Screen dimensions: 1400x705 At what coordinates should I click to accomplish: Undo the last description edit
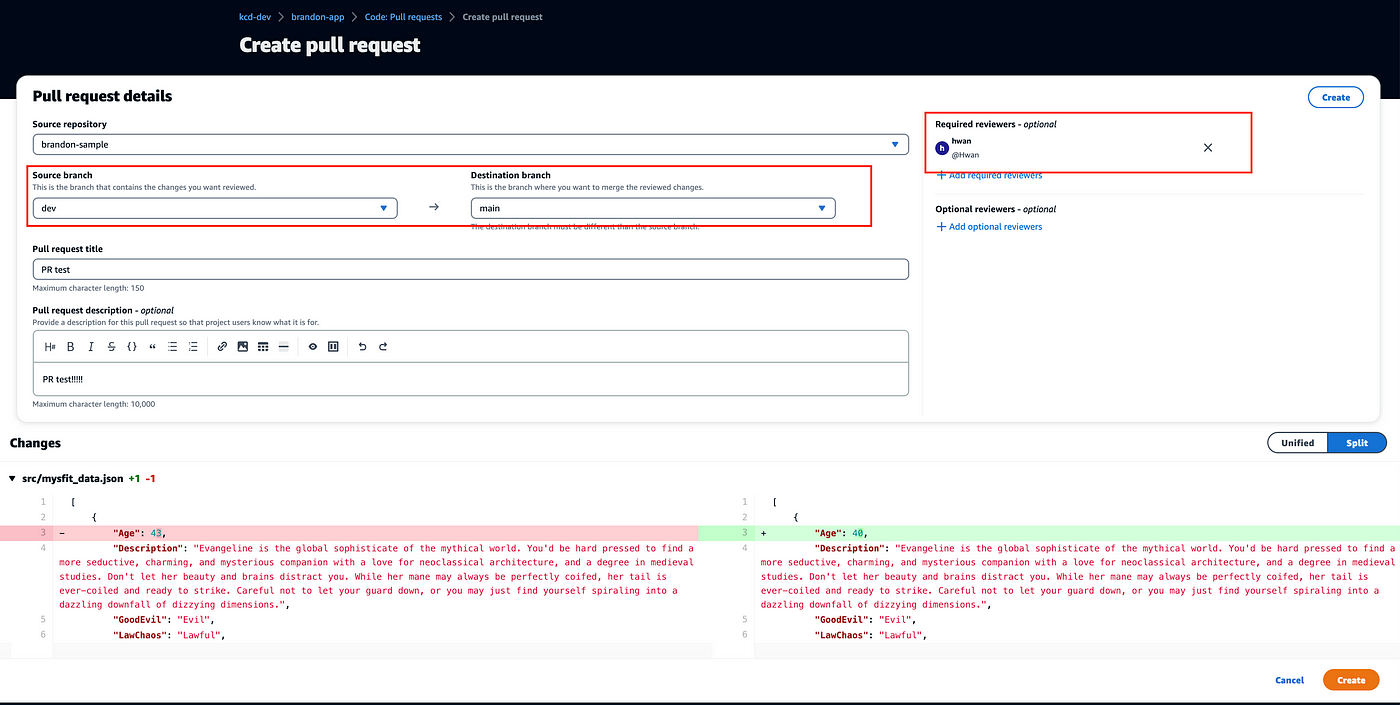tap(362, 347)
